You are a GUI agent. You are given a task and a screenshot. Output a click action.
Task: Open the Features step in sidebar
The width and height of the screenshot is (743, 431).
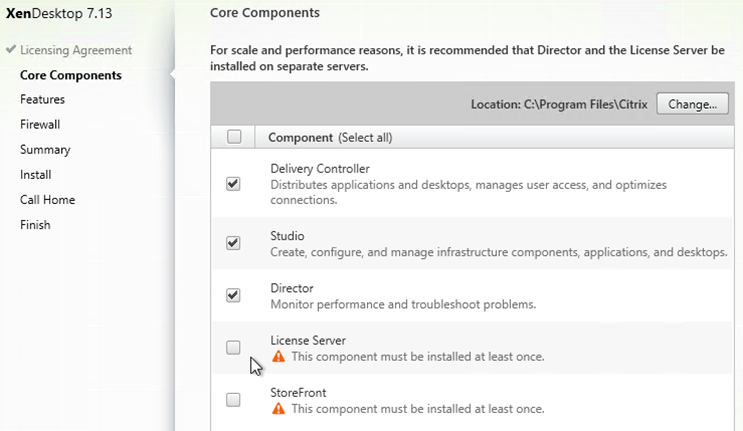(x=42, y=99)
